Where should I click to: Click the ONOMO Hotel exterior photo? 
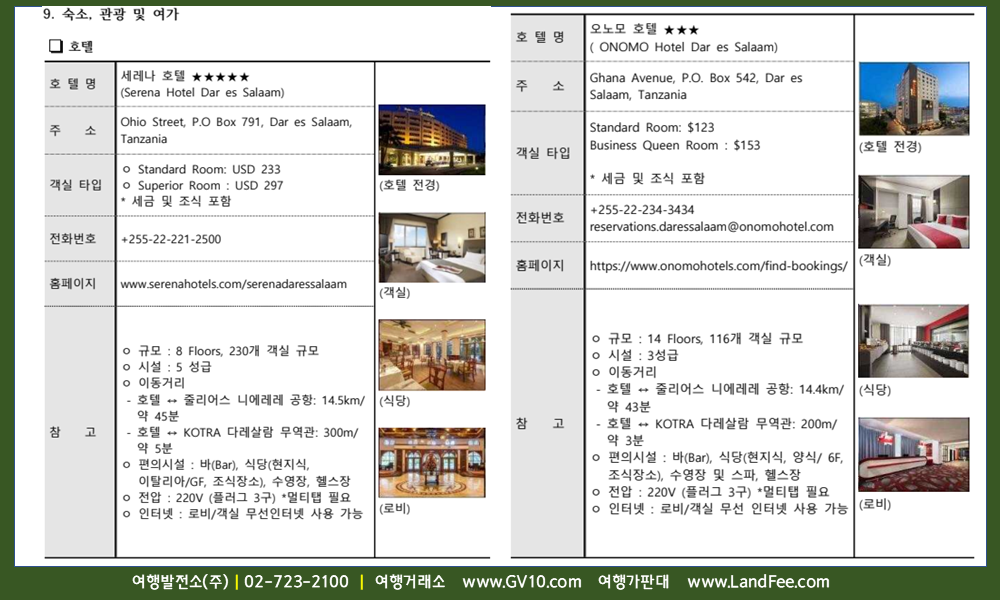point(914,99)
